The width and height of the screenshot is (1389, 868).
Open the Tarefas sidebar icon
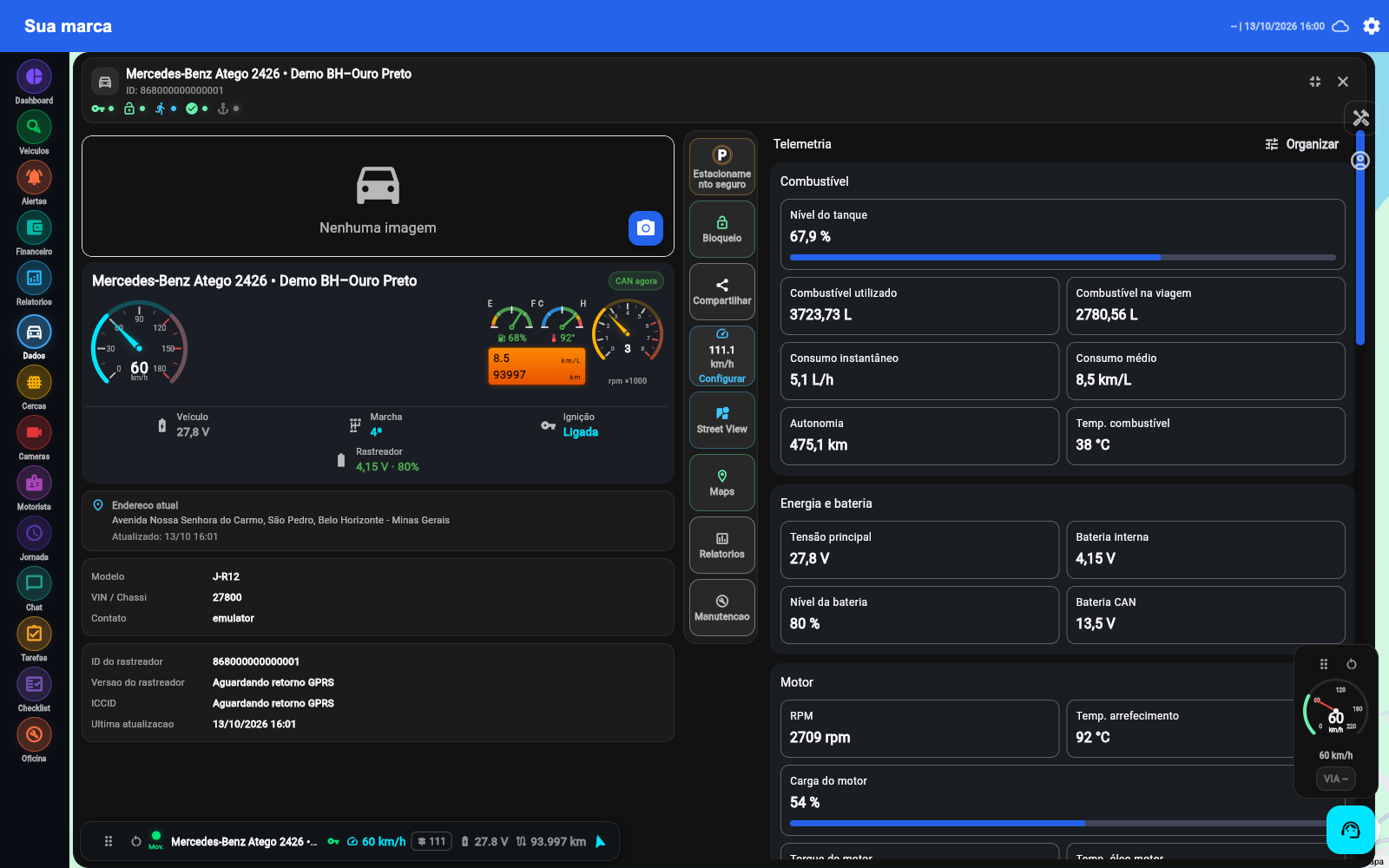[x=34, y=634]
